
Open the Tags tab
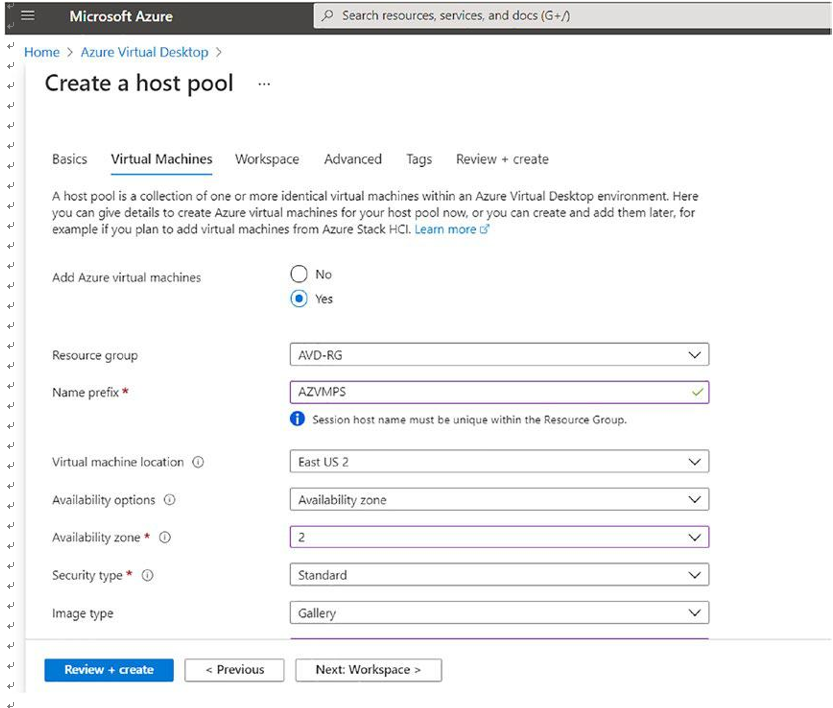(419, 159)
